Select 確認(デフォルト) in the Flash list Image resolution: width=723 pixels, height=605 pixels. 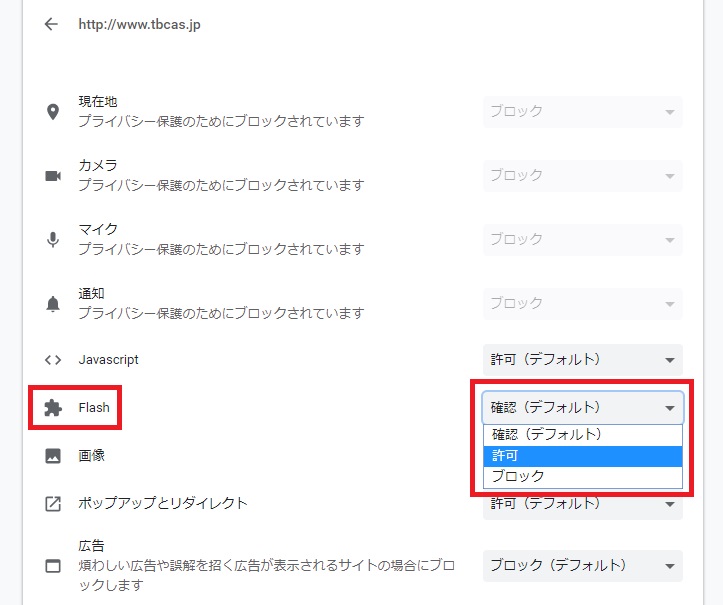coord(583,435)
